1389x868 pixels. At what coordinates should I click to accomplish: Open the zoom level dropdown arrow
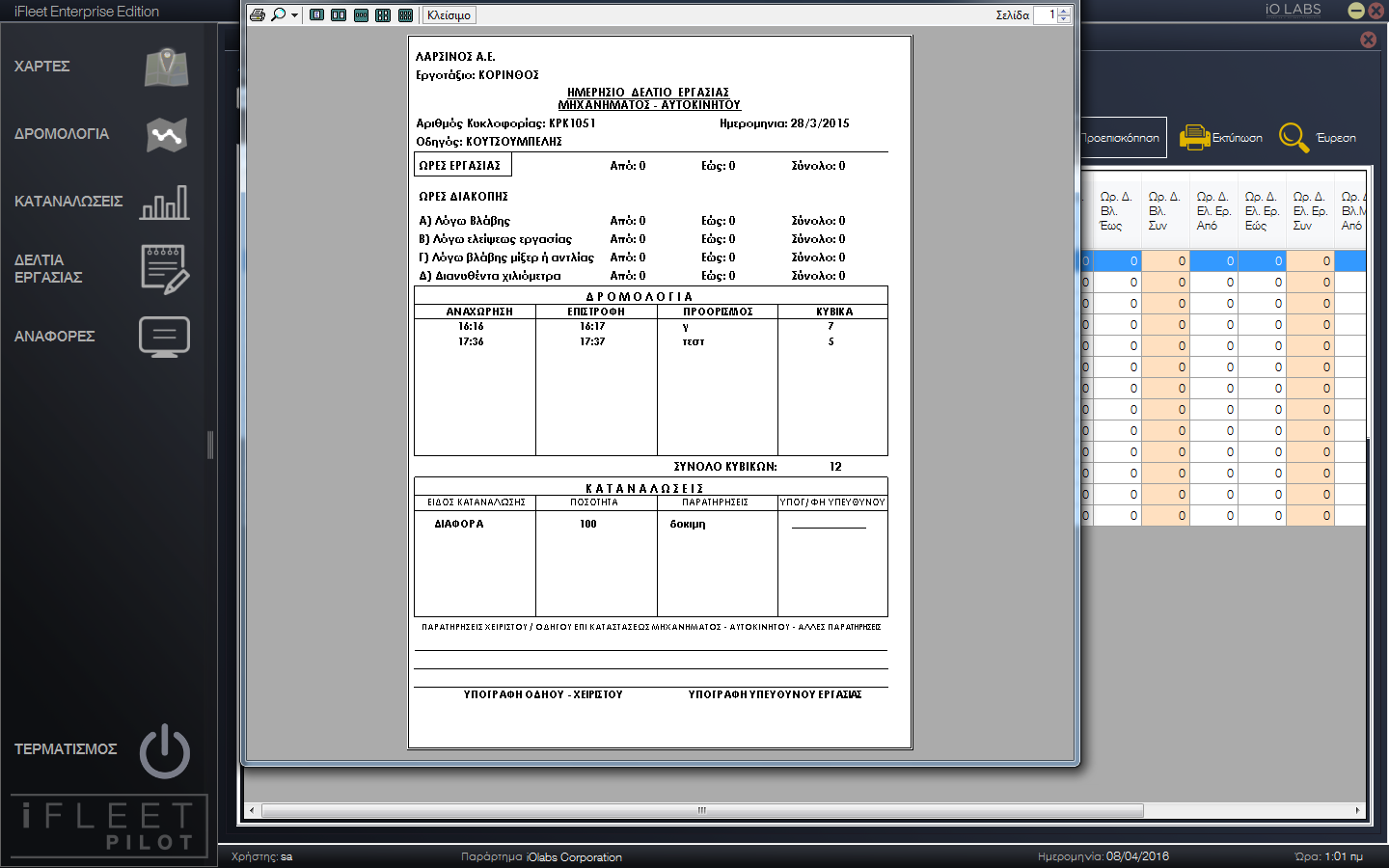pos(294,15)
